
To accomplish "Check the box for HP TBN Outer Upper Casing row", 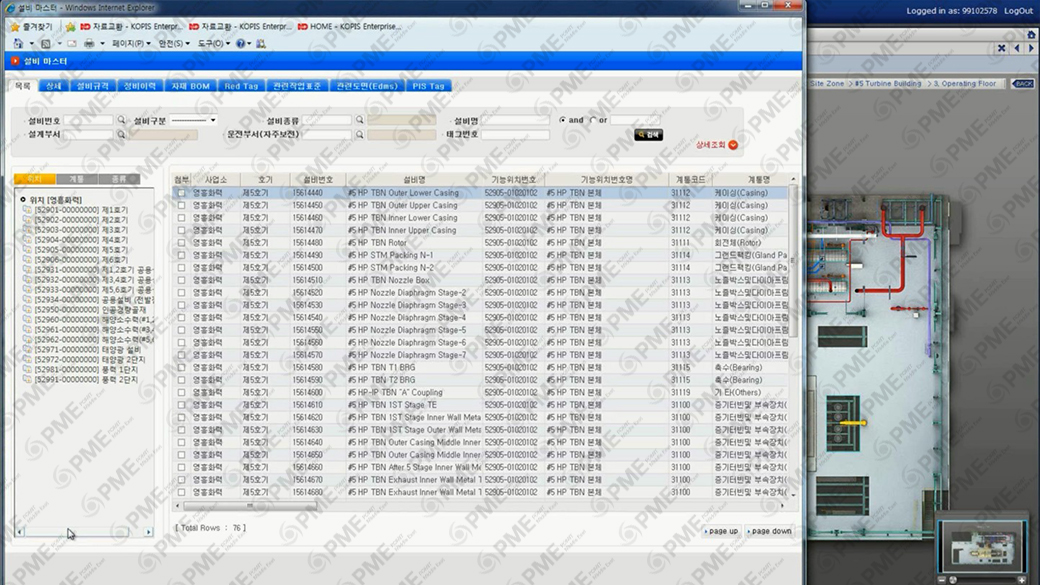I will coord(181,206).
